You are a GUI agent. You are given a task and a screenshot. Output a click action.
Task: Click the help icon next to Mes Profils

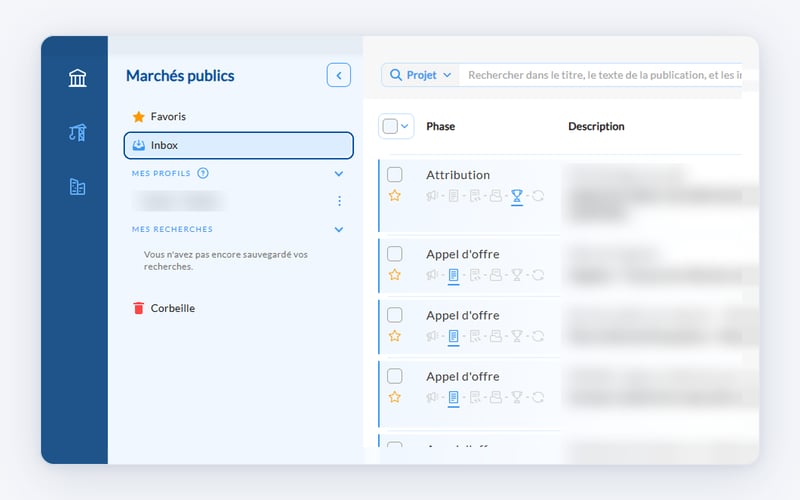coord(203,173)
